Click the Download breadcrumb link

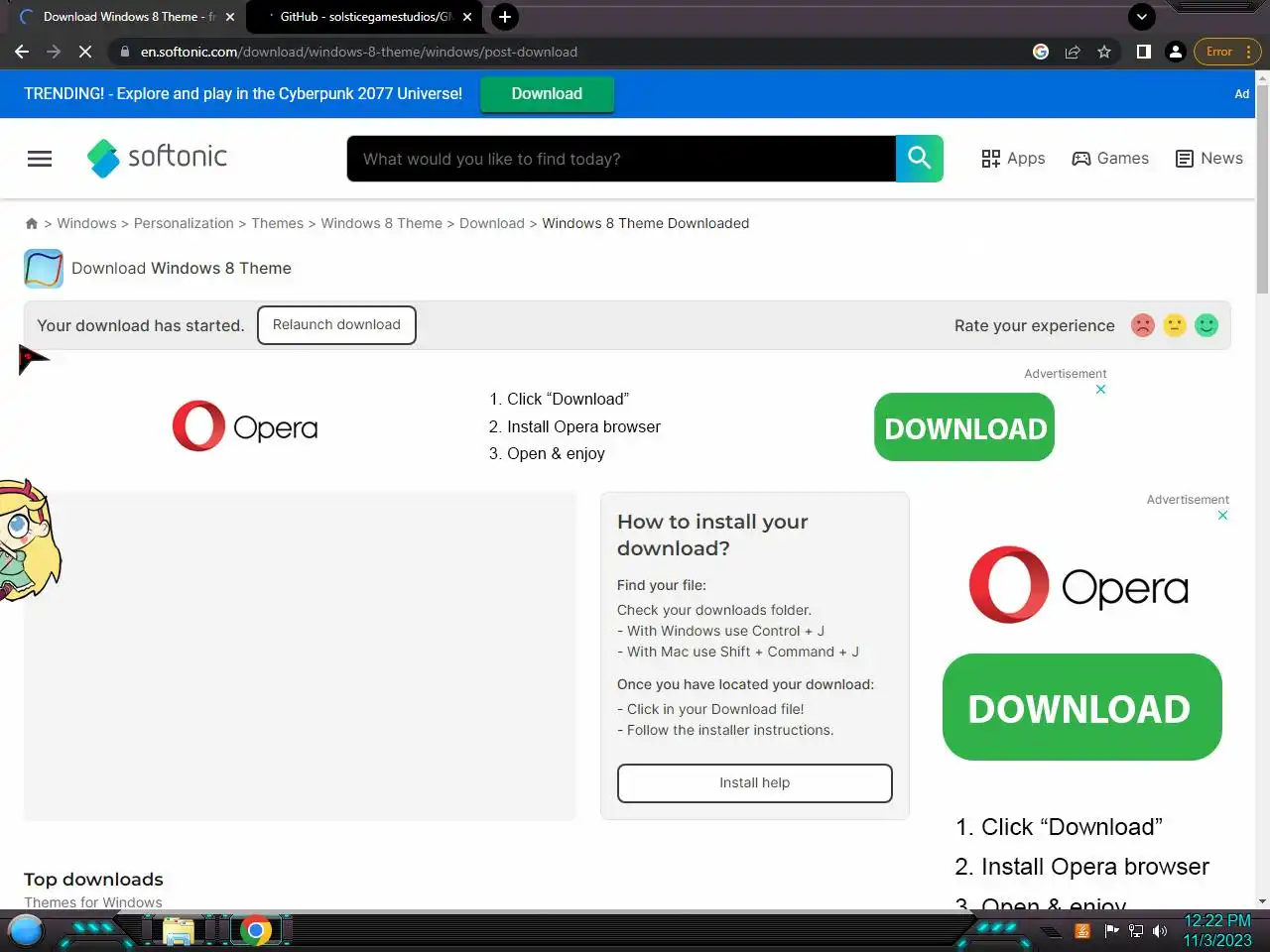click(x=491, y=224)
